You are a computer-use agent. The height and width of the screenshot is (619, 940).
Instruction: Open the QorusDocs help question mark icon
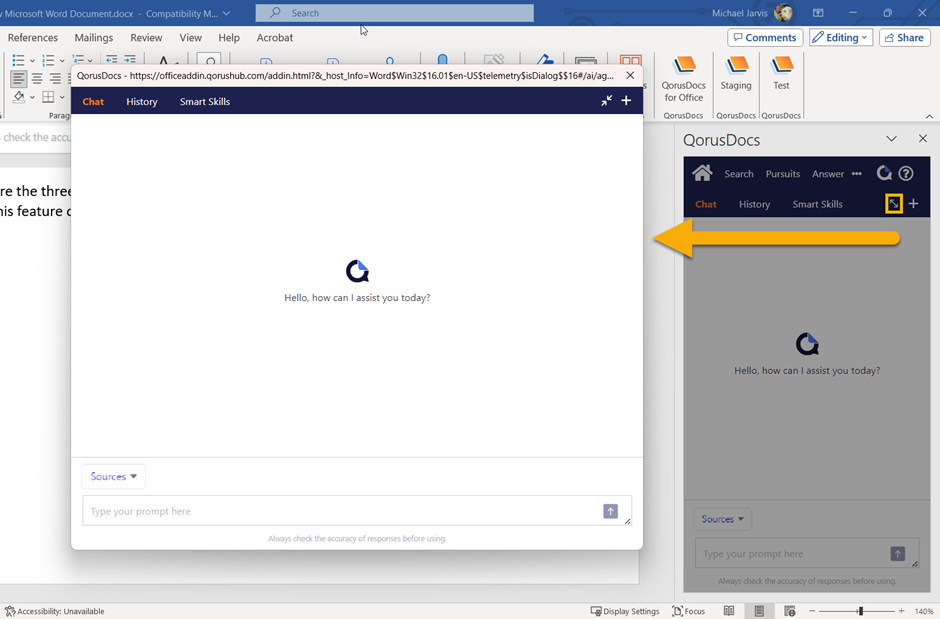[906, 173]
